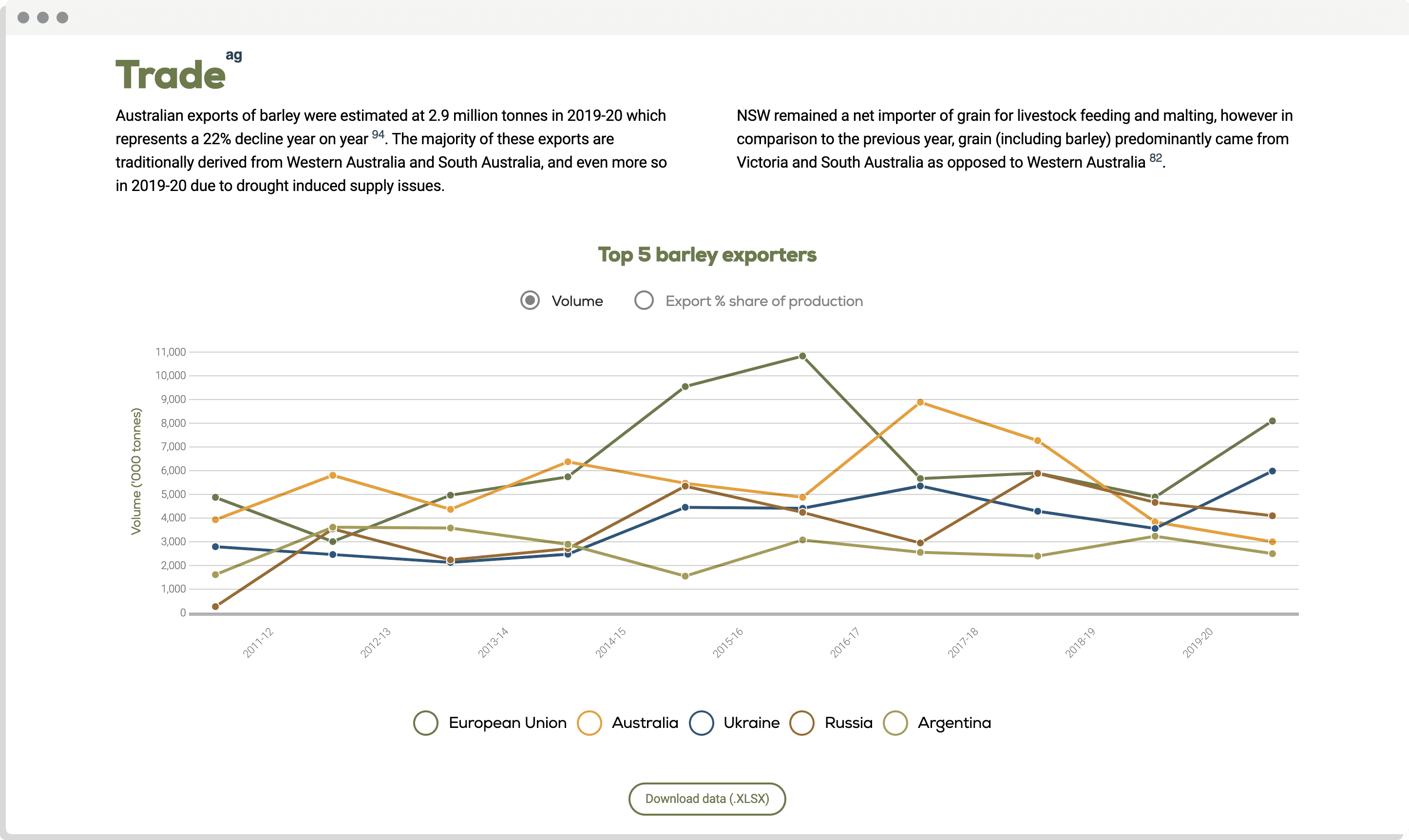Select Export % share of production option
The height and width of the screenshot is (840, 1409).
[644, 301]
